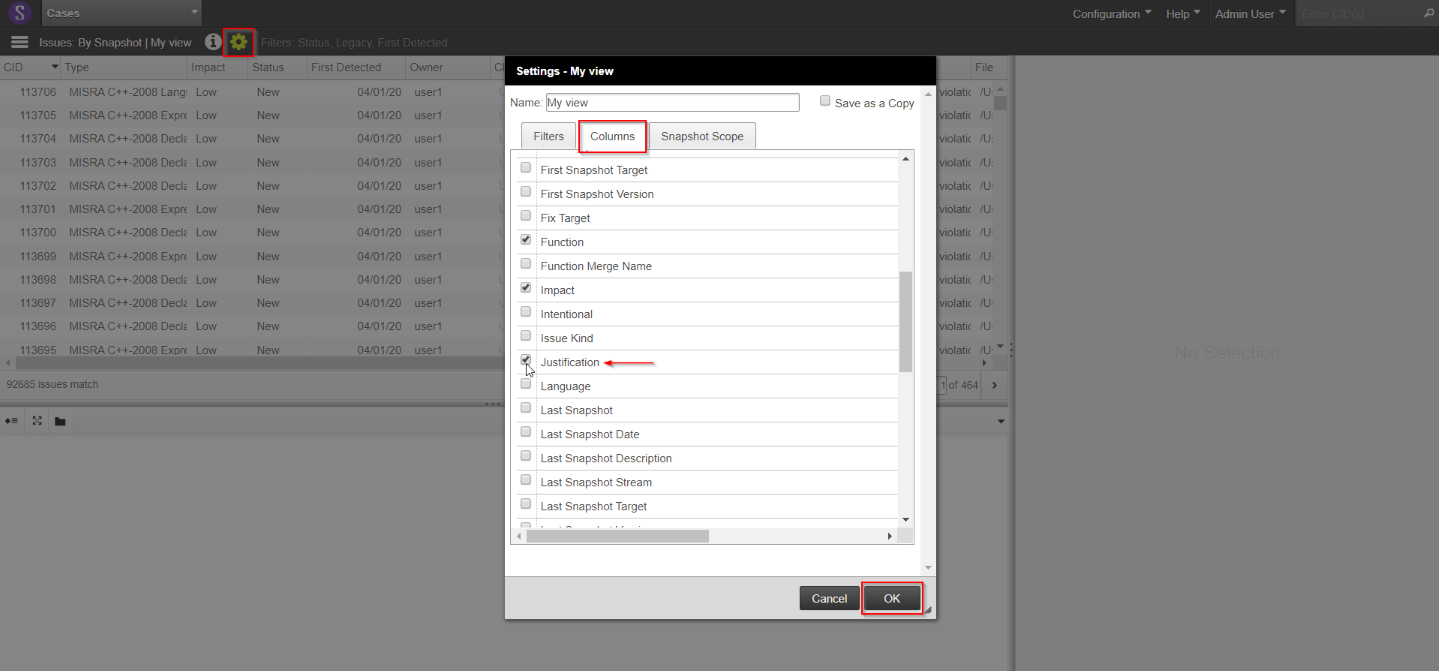Image resolution: width=1439 pixels, height=671 pixels.
Task: Check Function Merge Name column
Action: (x=526, y=264)
